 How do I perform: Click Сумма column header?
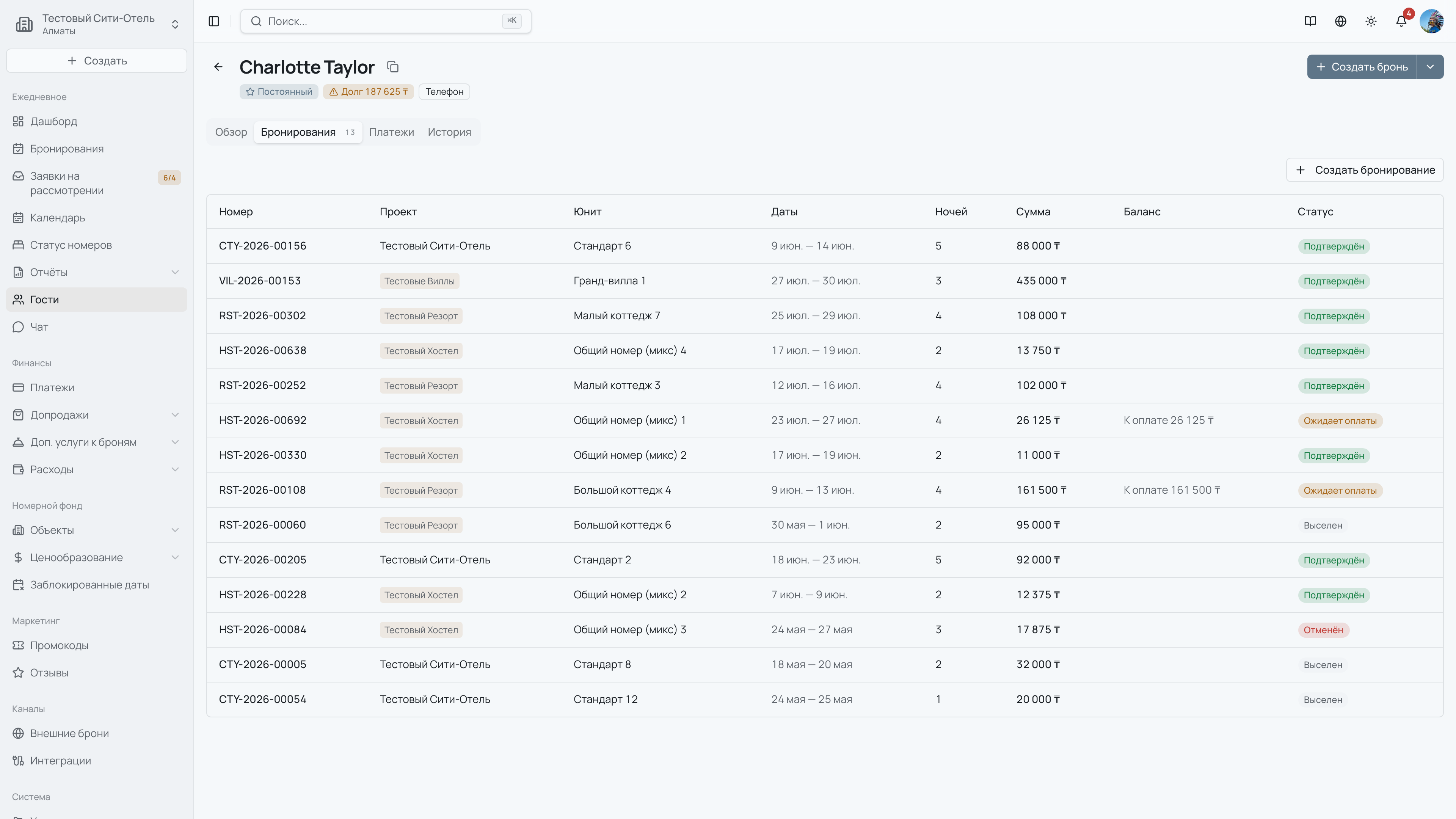pos(1033,212)
